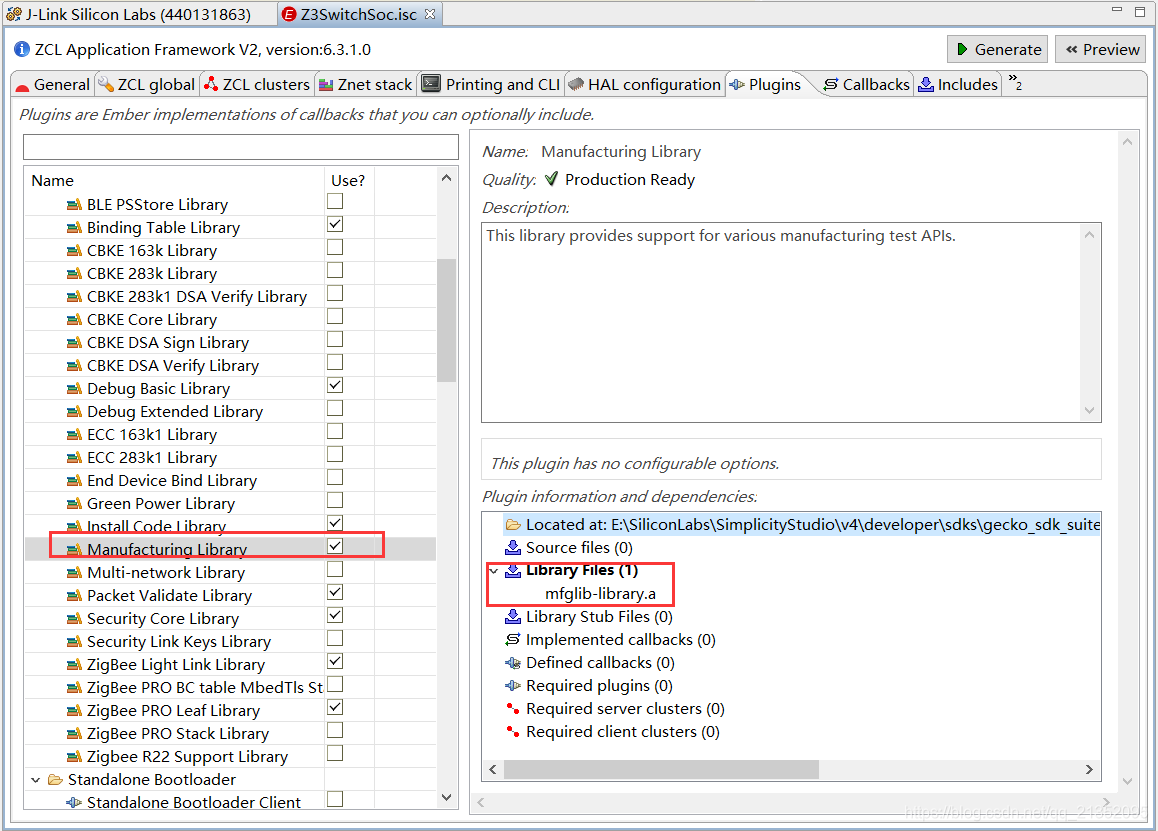Click the Debug Basic Library plugin icon

click(74, 389)
